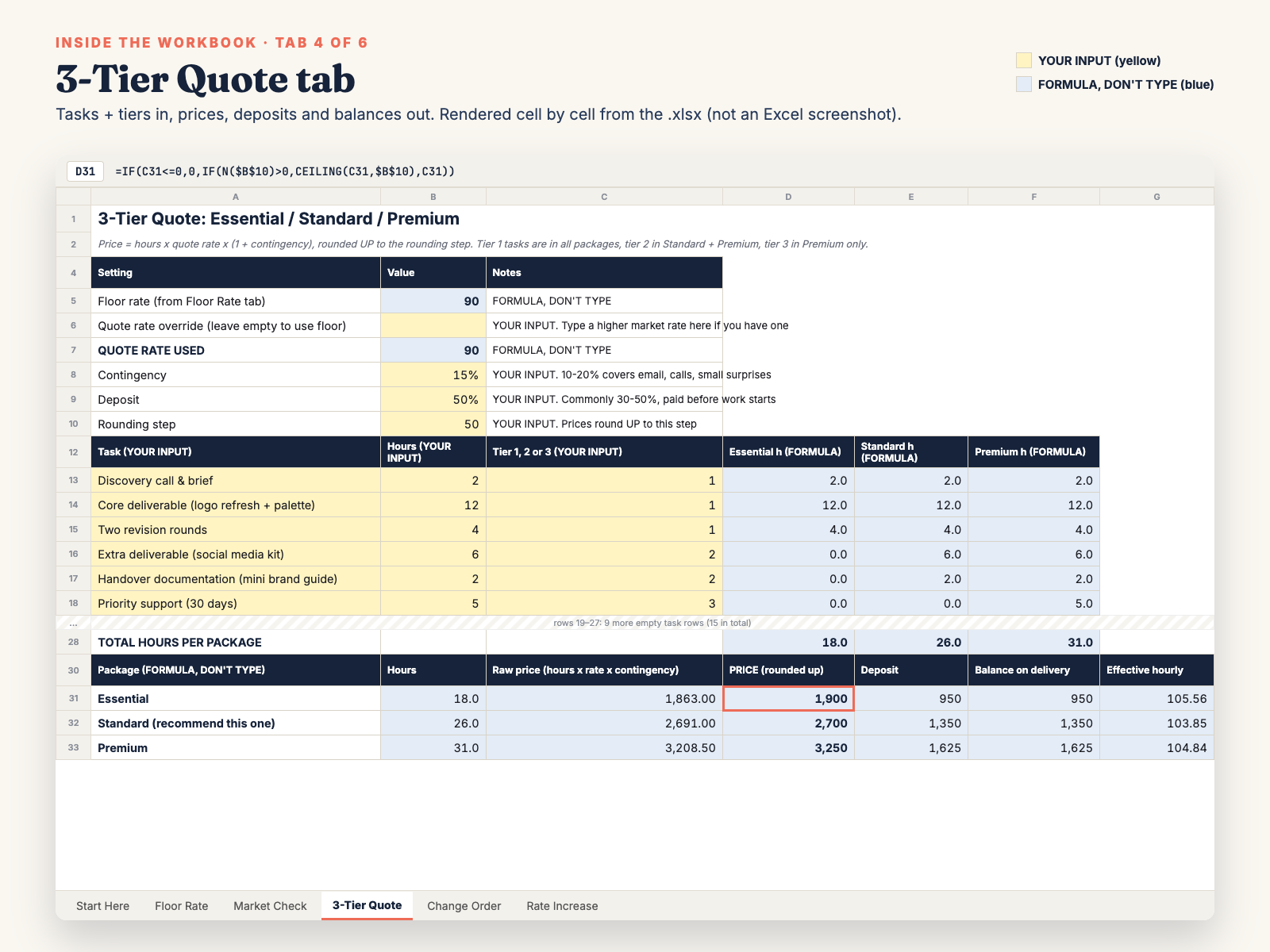Click the Essential raw price 1,863.00
The image size is (1270, 952).
coord(604,698)
